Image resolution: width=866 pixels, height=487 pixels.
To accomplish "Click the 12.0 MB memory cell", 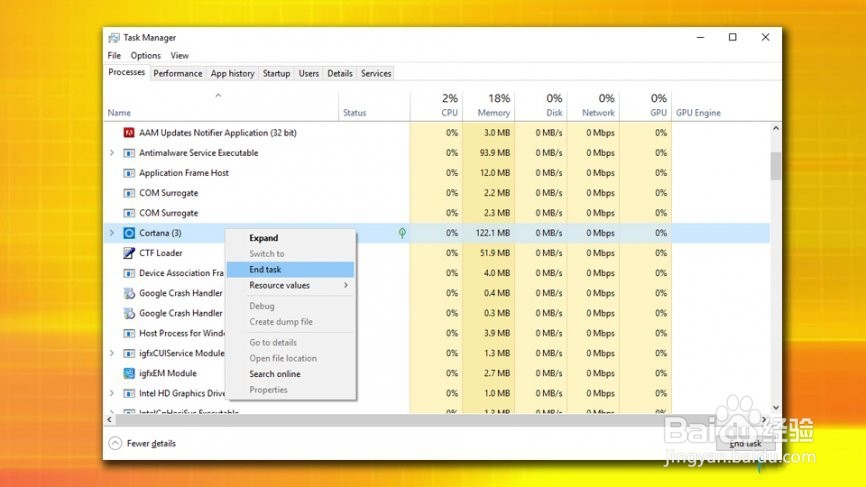I will [489, 173].
